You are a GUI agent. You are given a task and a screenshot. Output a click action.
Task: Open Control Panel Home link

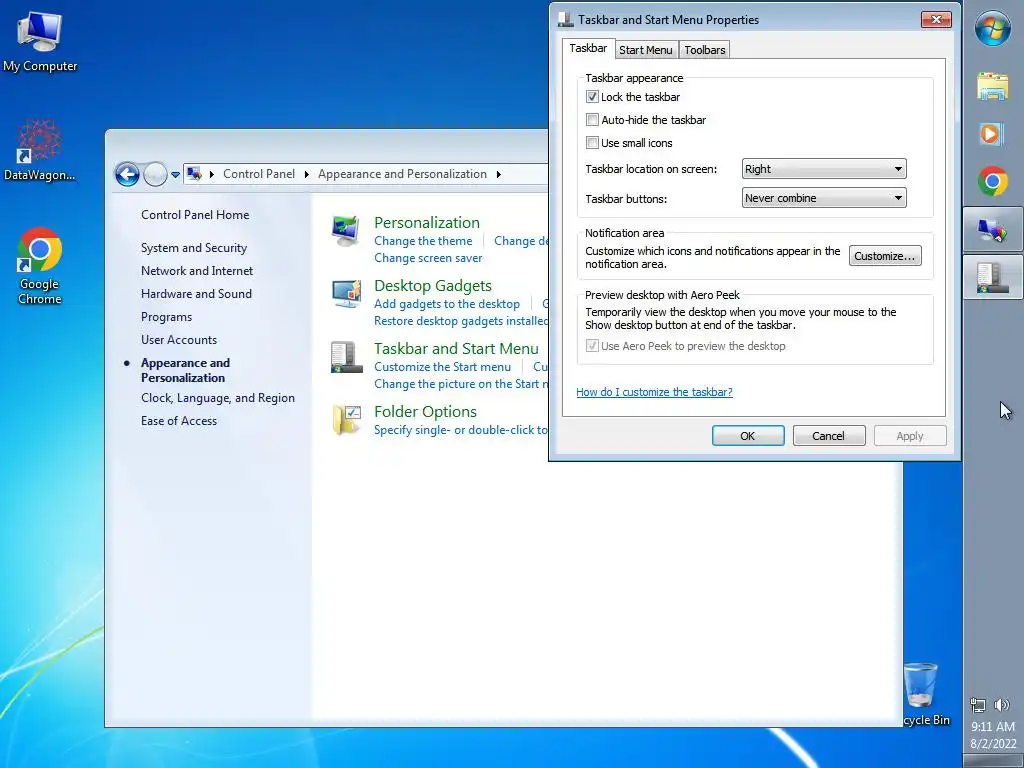coord(195,215)
